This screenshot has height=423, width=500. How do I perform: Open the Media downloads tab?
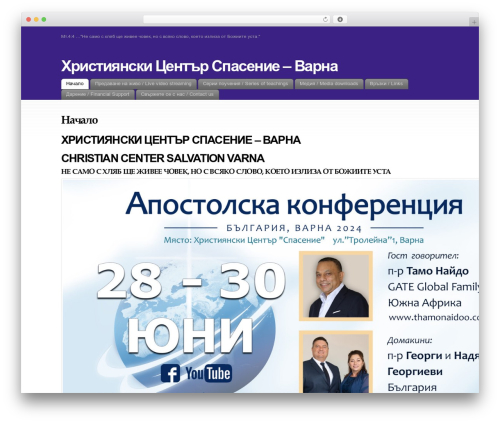click(329, 84)
